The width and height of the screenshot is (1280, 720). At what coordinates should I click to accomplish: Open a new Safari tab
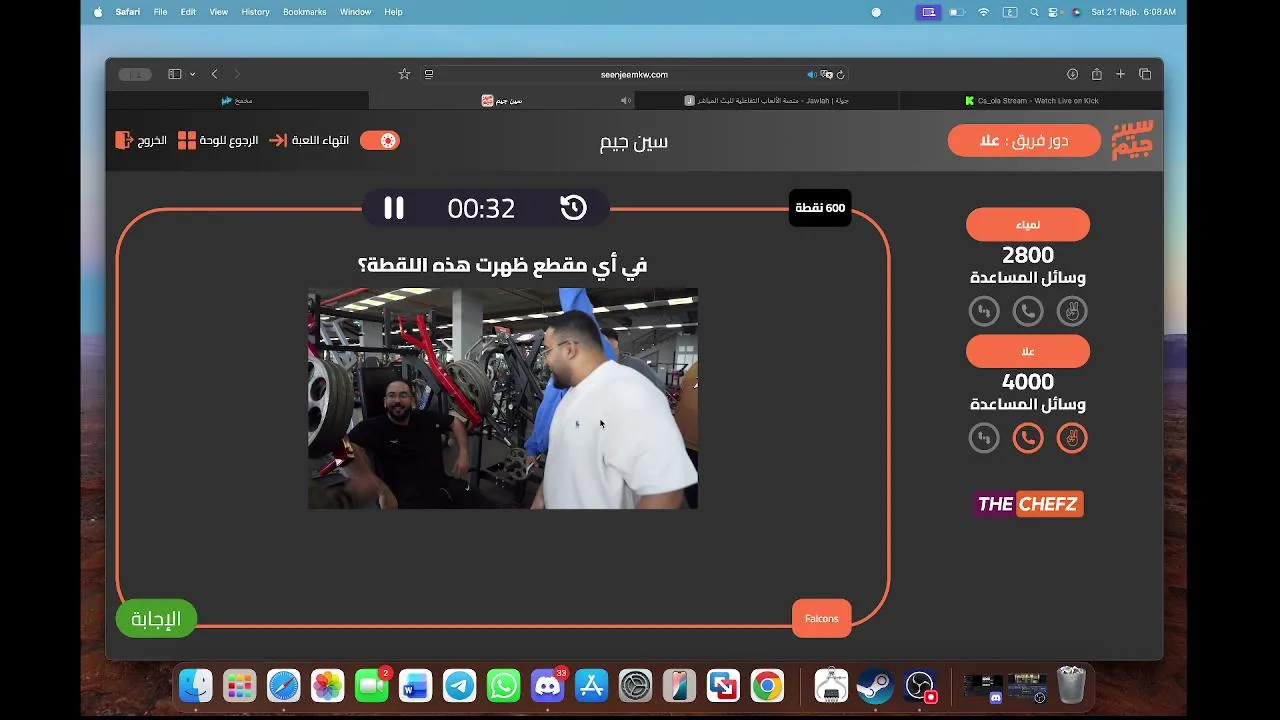(1120, 74)
